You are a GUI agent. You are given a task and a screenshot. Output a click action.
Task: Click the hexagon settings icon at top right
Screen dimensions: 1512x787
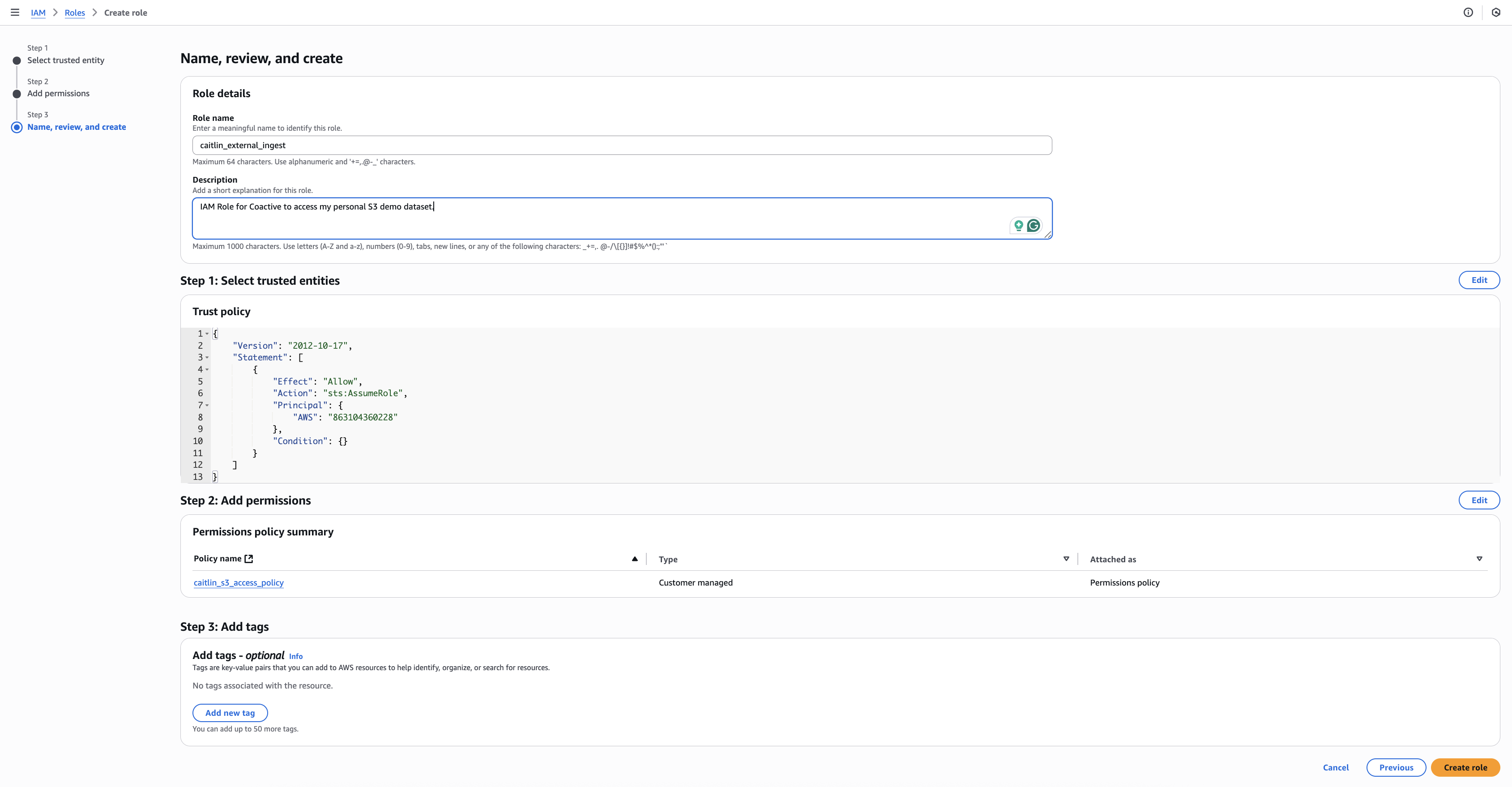pyautogui.click(x=1495, y=13)
